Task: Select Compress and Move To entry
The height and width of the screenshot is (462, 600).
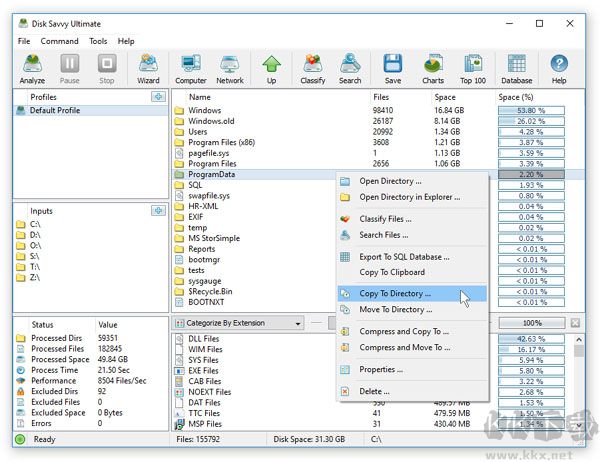Action: click(412, 348)
